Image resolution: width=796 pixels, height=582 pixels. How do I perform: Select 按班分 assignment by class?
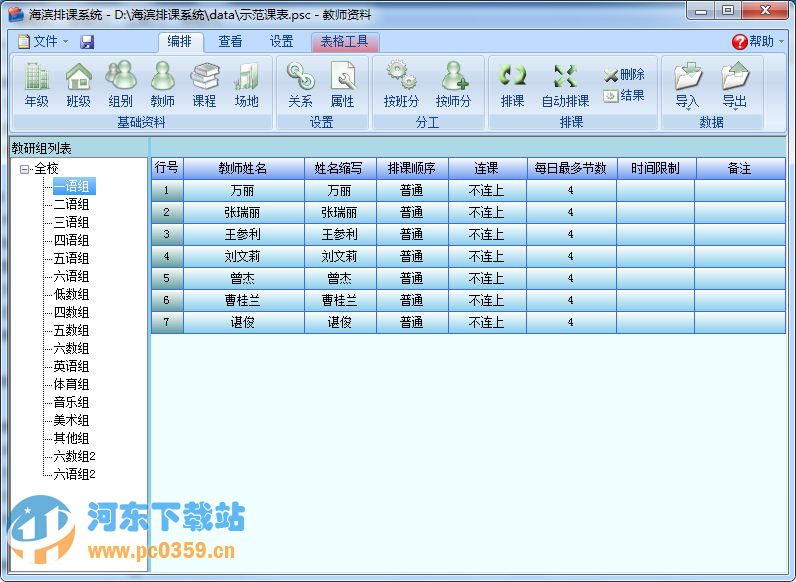401,85
